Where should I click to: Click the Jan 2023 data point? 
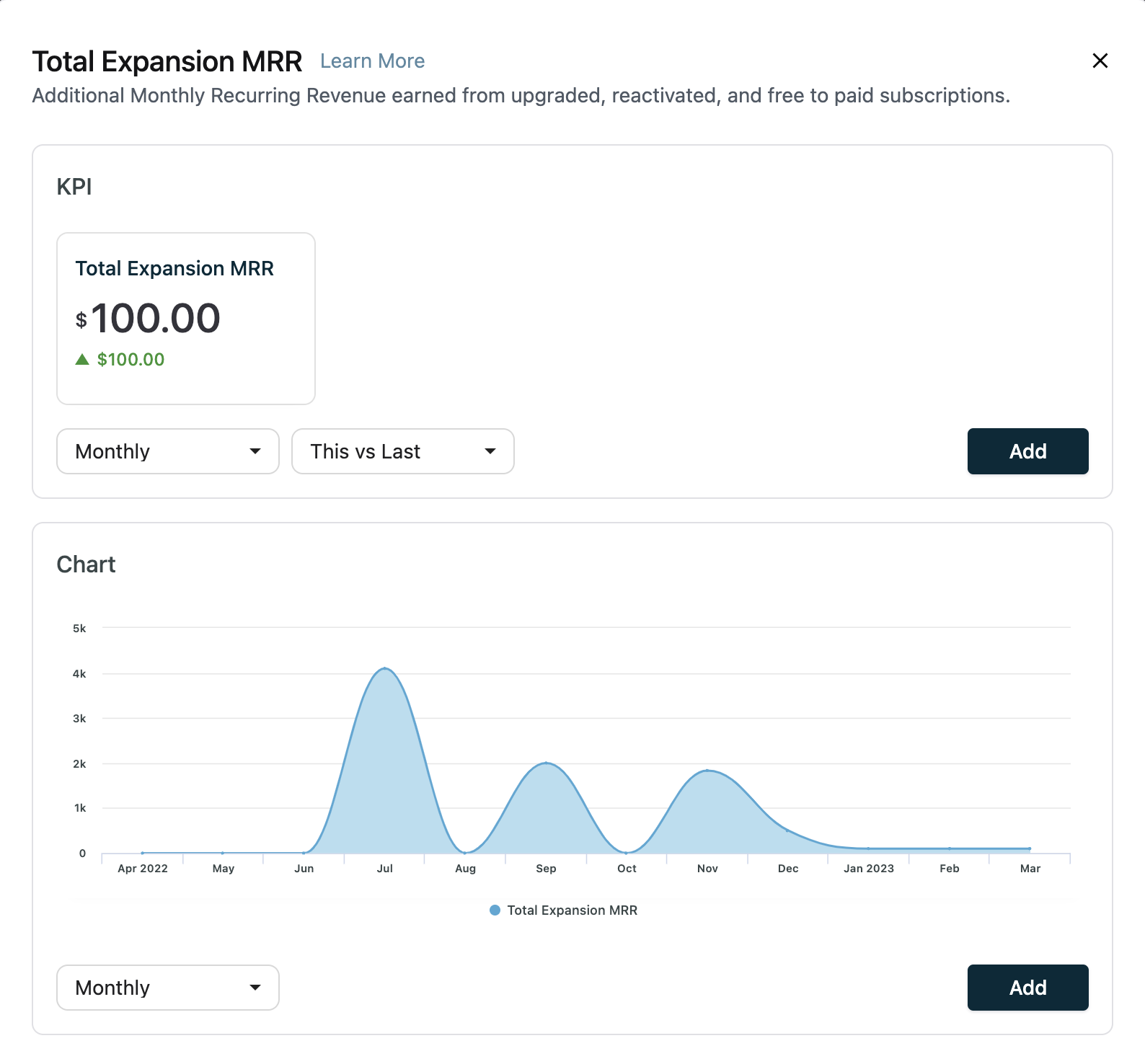[868, 848]
